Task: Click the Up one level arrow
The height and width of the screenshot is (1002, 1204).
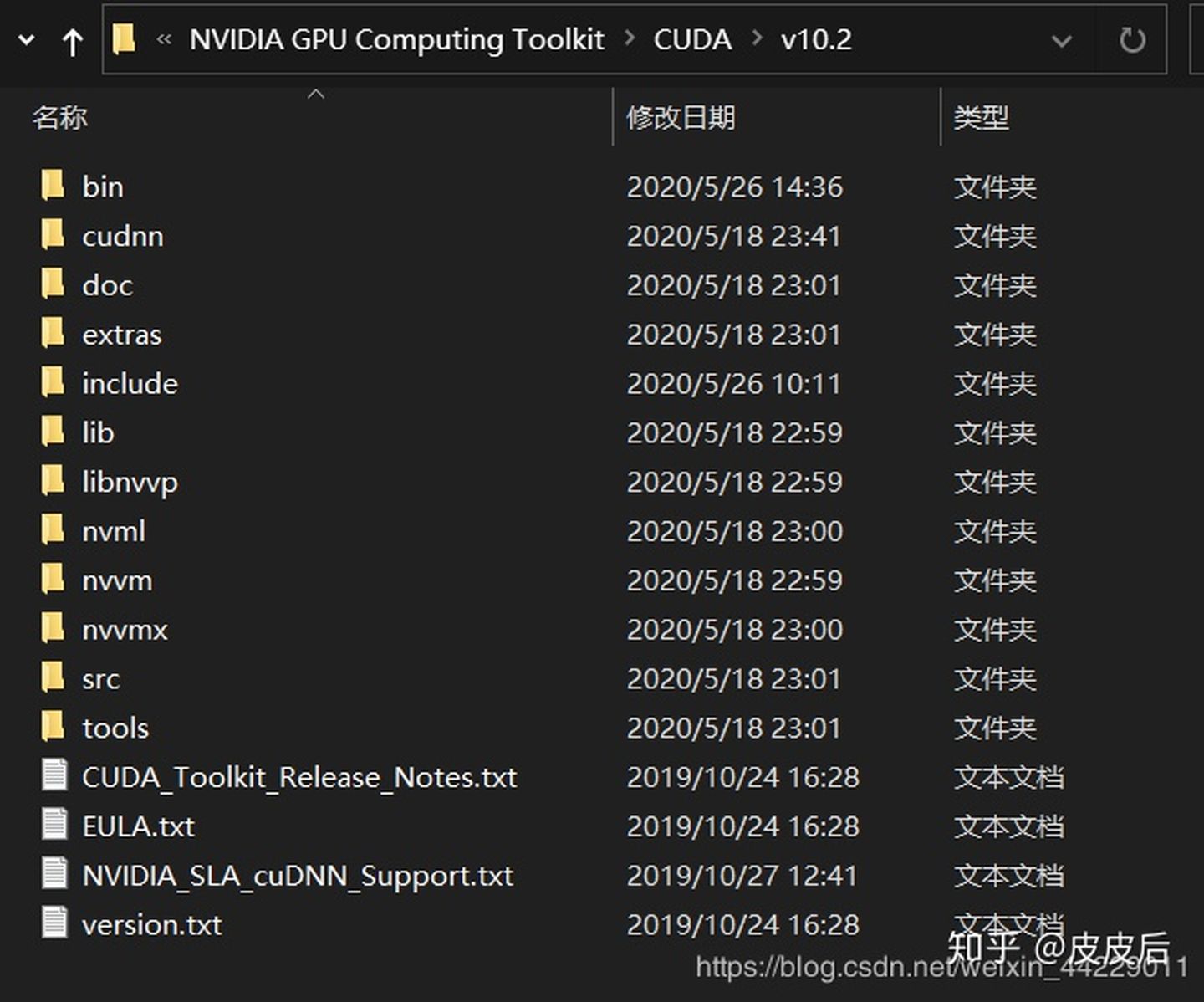Action: 73,41
